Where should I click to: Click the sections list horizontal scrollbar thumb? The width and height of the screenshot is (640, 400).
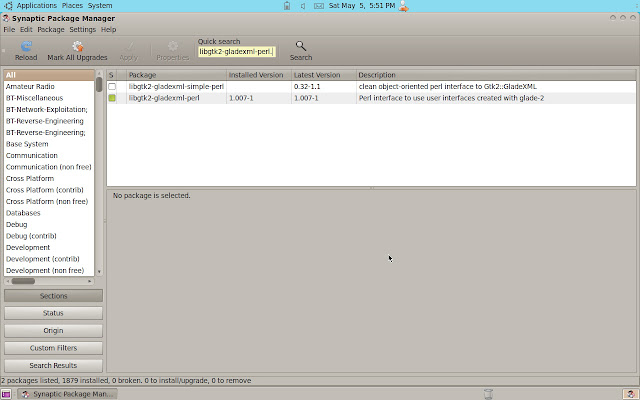click(23, 281)
